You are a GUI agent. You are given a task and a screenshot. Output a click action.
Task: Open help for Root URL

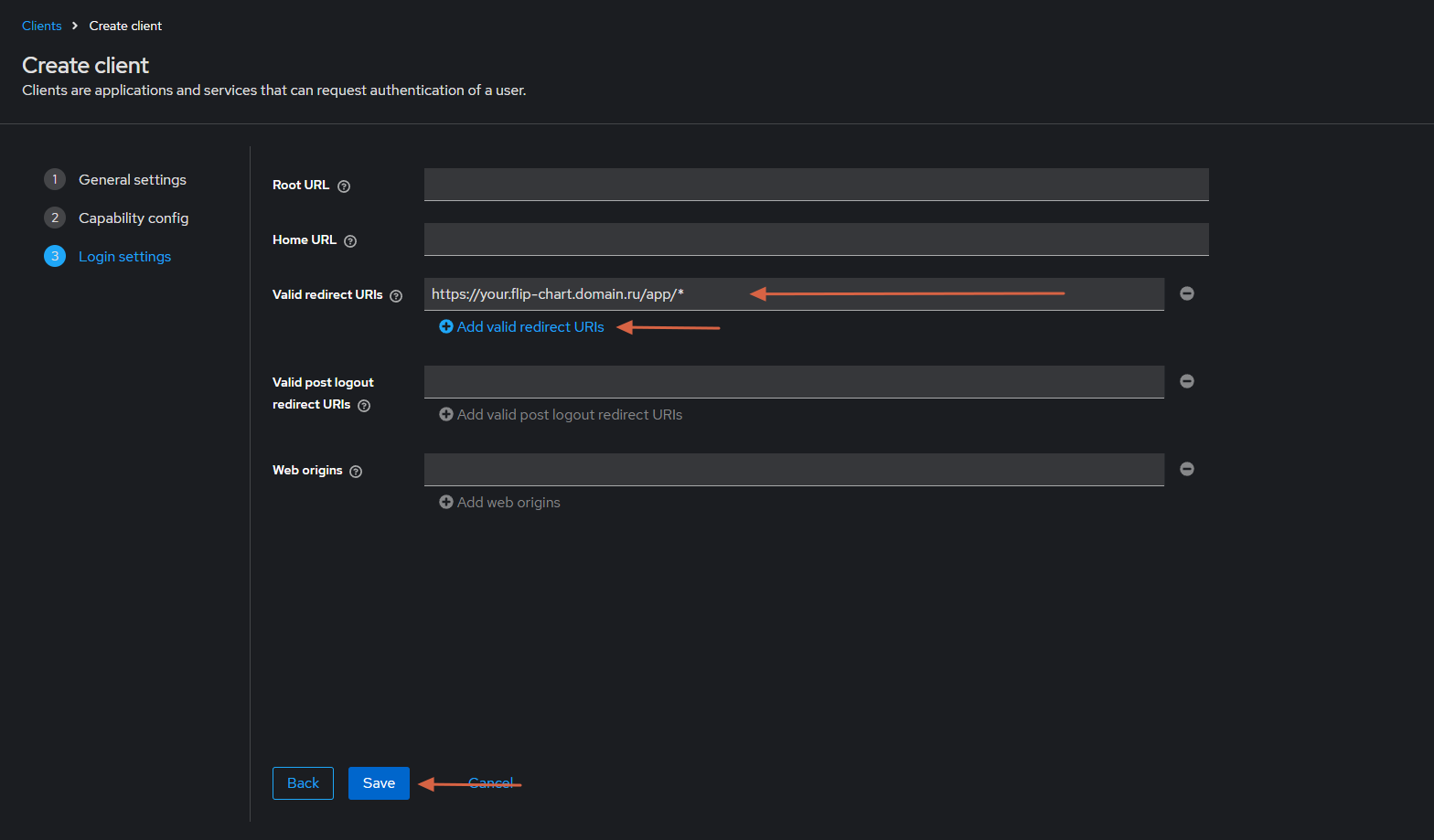pos(344,186)
